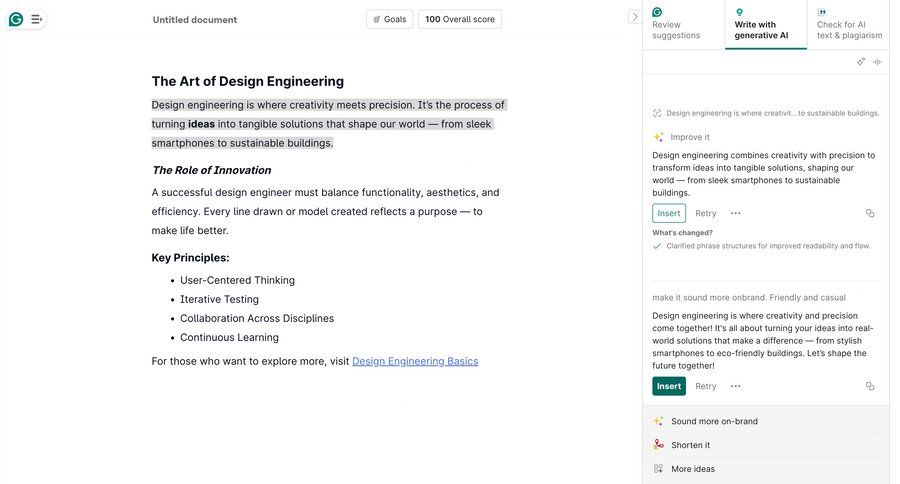Switch to Review suggestions tab
Image resolution: width=900 pixels, height=484 pixels.
[684, 25]
